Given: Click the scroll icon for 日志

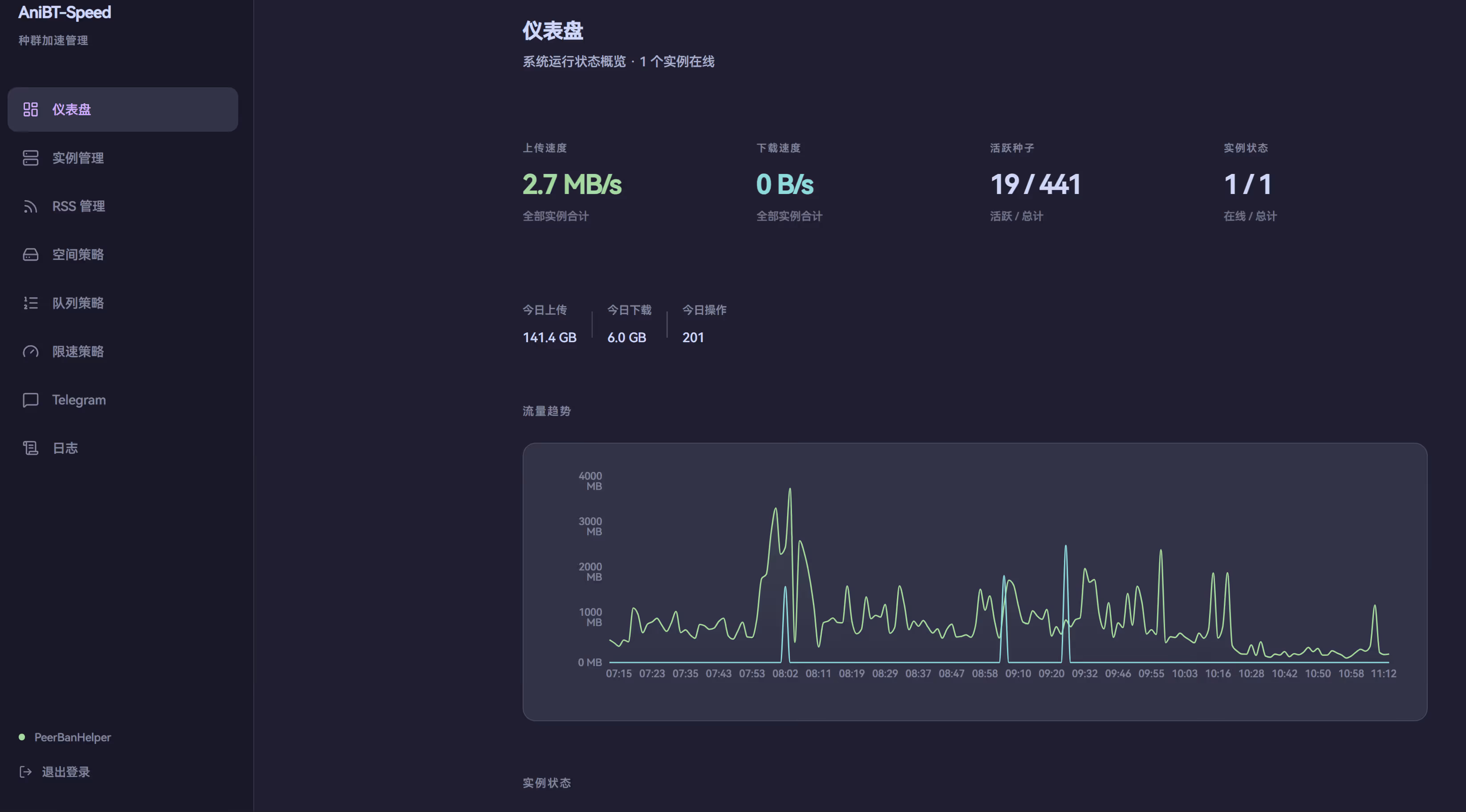Looking at the screenshot, I should 30,448.
